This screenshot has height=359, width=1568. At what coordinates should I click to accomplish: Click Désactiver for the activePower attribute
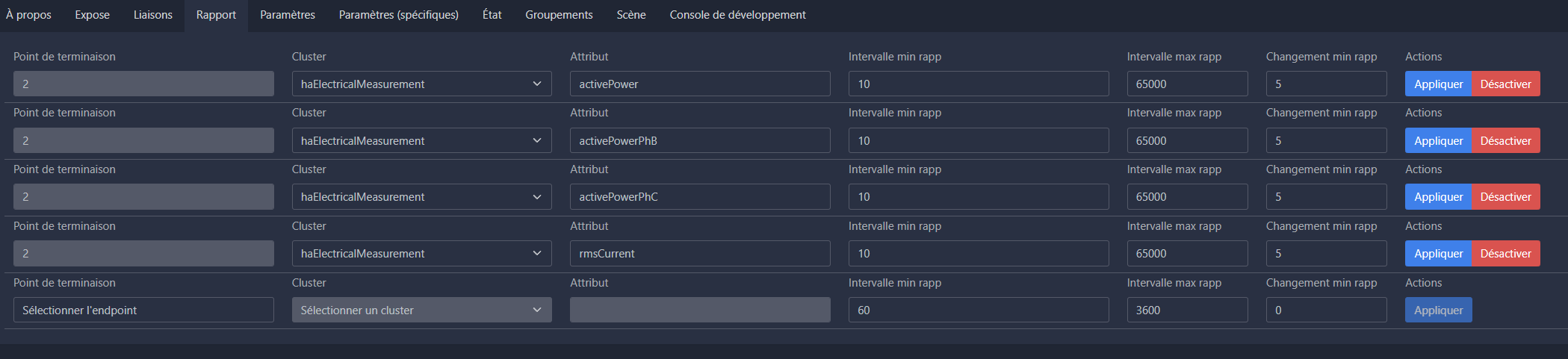(1505, 84)
